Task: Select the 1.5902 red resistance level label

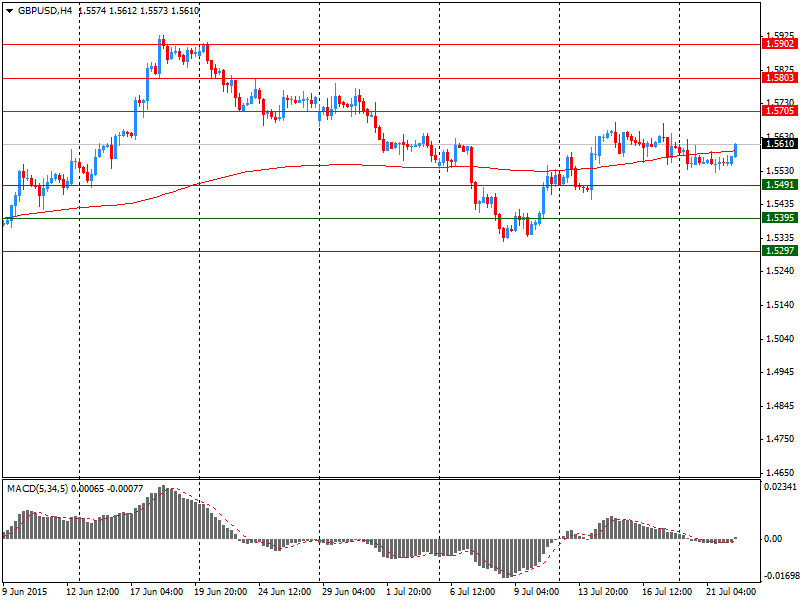Action: coord(779,44)
